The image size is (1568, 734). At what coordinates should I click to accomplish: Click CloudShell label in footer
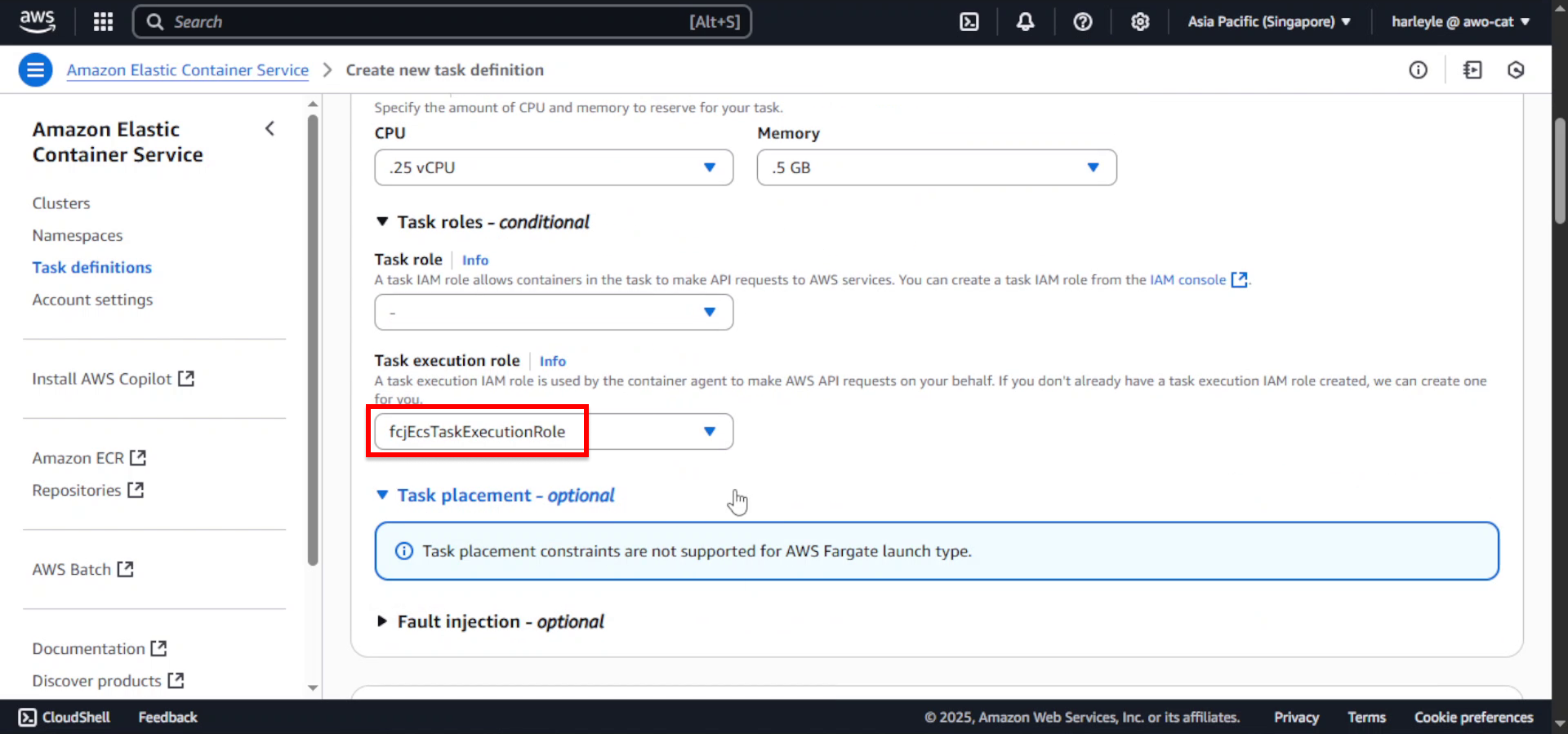[76, 717]
